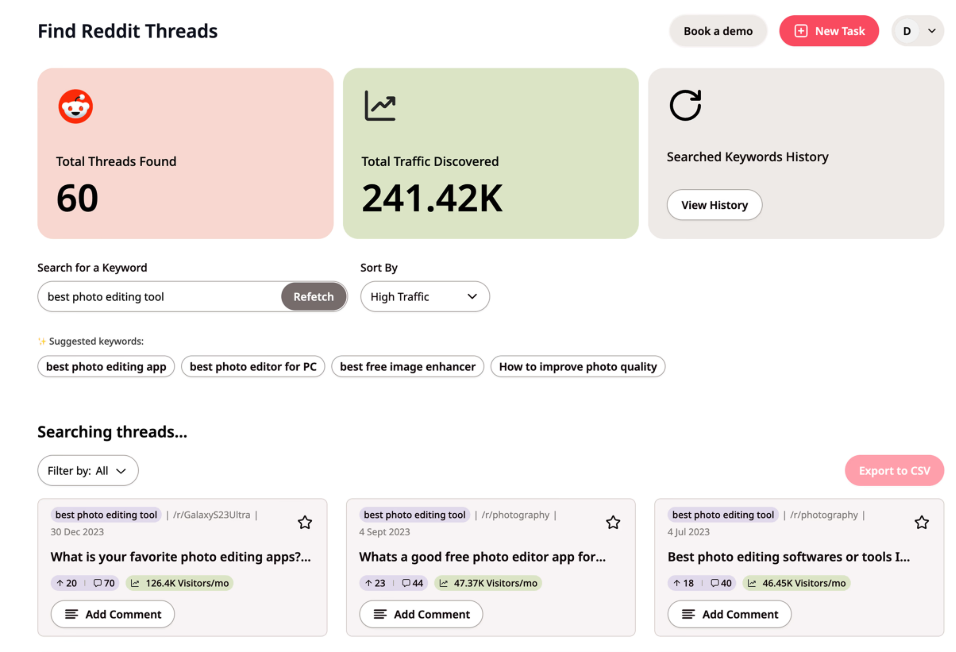Select suggested keyword best photo editor for PC

click(x=253, y=367)
